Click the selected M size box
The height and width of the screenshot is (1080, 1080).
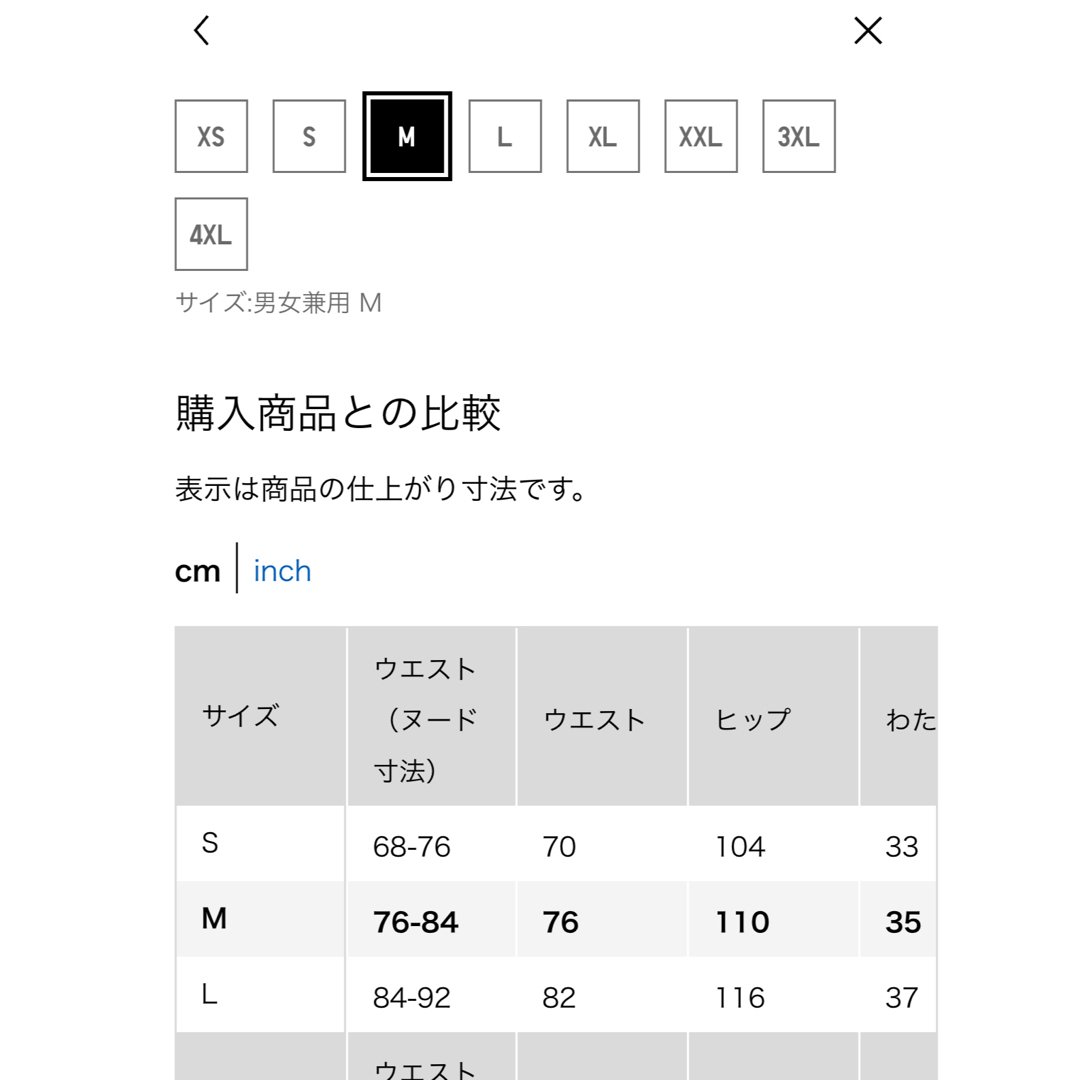(x=407, y=136)
